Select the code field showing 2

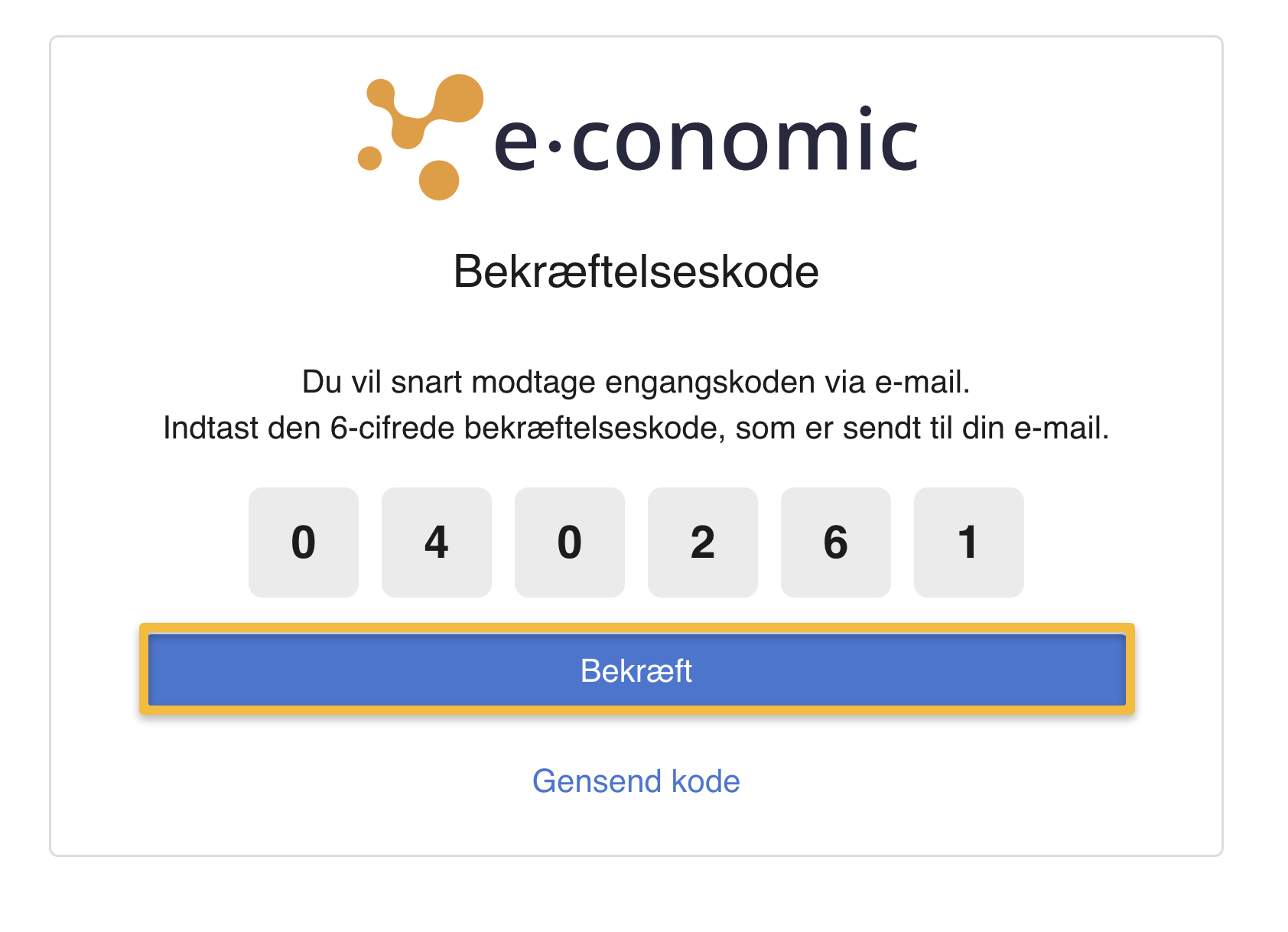pyautogui.click(x=703, y=543)
